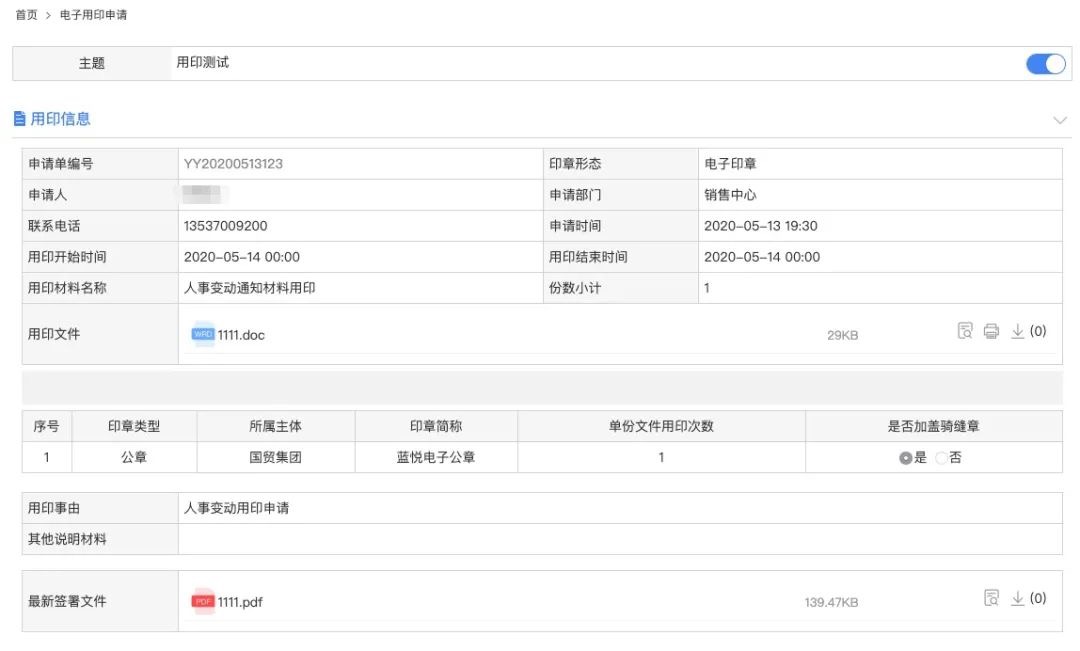This screenshot has width=1080, height=651.
Task: Turn off the toggle switch beside 用印测试
Action: click(x=1045, y=63)
